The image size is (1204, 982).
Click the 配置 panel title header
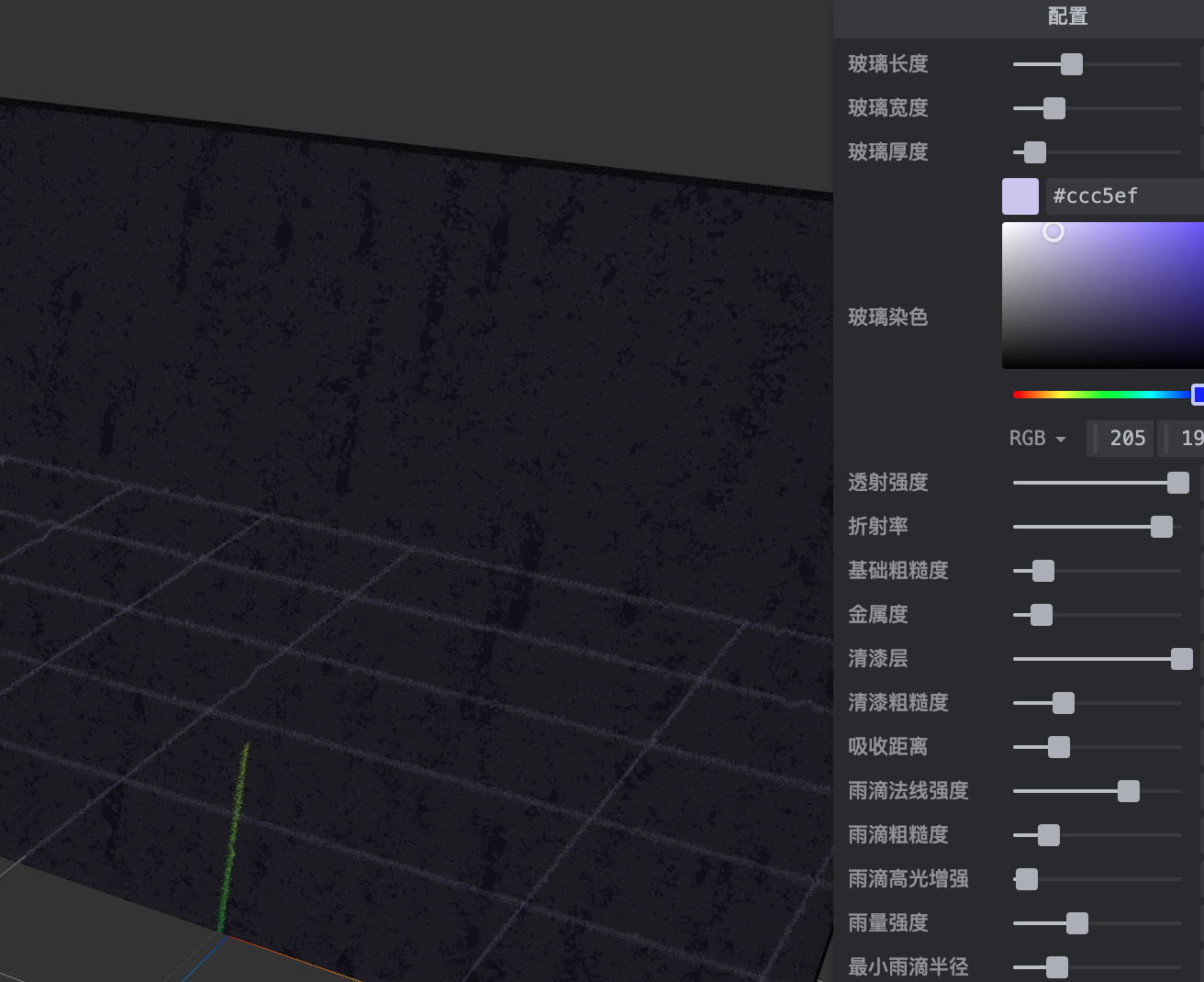(1067, 17)
